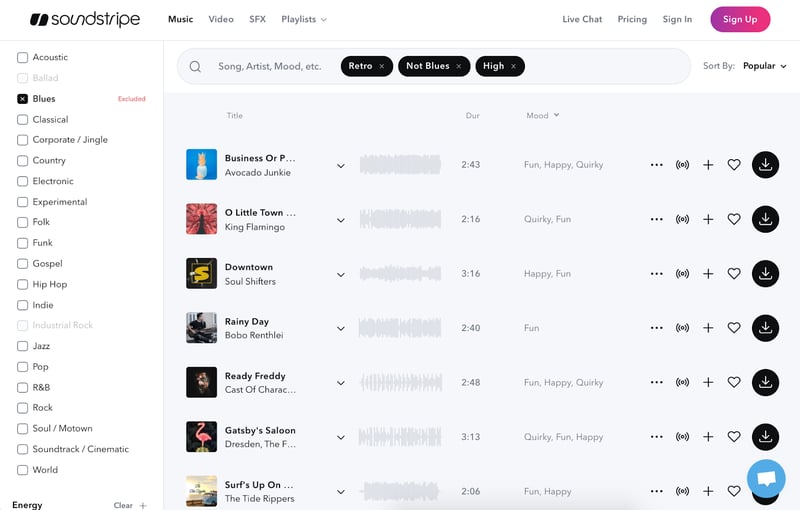Download the Business Or P... track
Image resolution: width=800 pixels, height=510 pixels.
pos(765,165)
